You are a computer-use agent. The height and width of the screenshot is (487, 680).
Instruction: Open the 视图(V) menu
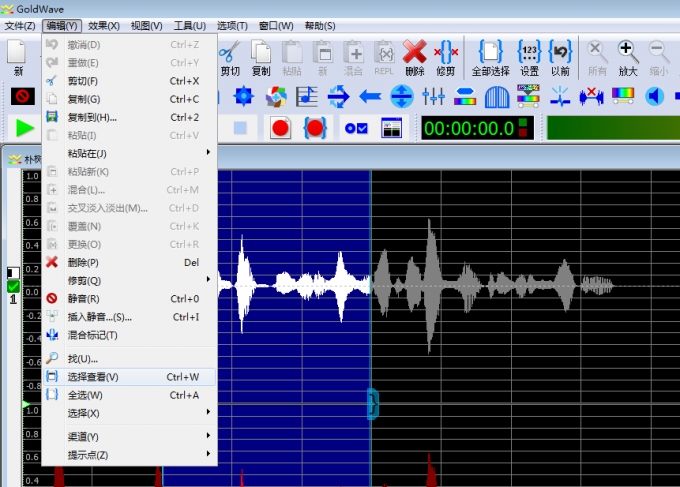click(x=147, y=26)
